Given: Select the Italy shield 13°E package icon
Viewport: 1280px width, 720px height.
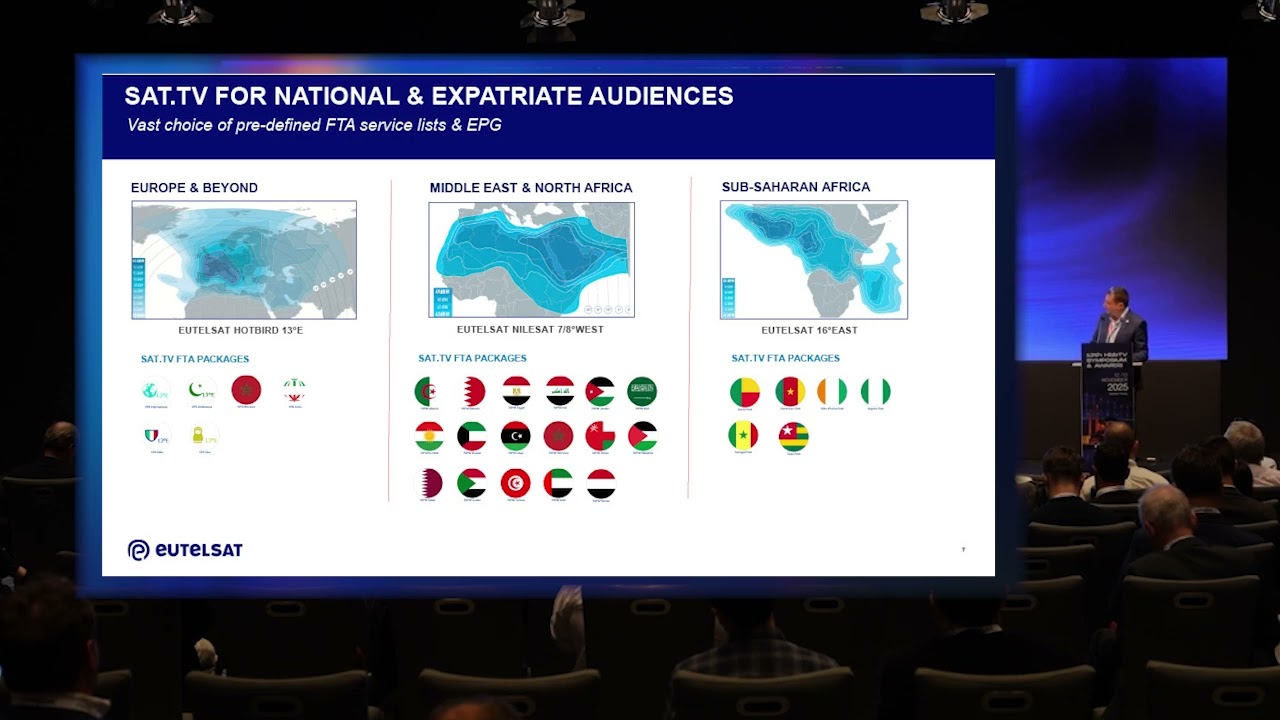Looking at the screenshot, I should pyautogui.click(x=155, y=435).
